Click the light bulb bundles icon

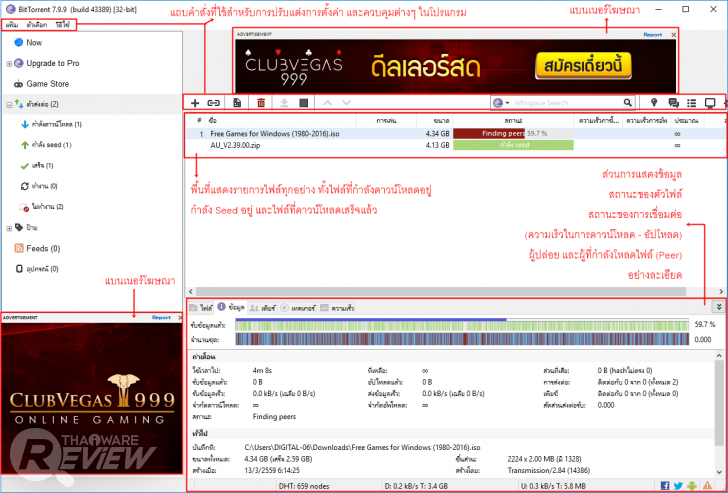point(654,103)
